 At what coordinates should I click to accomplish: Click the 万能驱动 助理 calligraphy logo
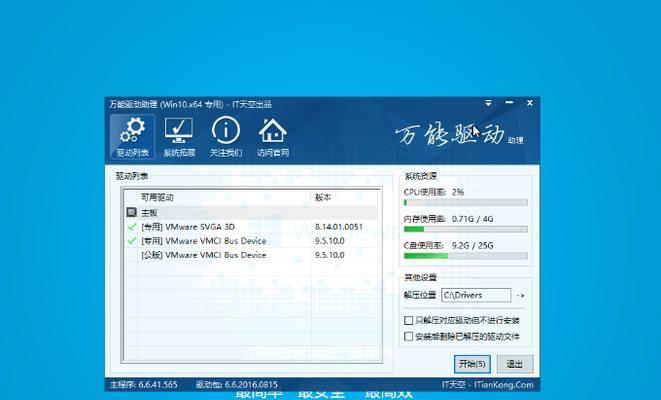[459, 135]
